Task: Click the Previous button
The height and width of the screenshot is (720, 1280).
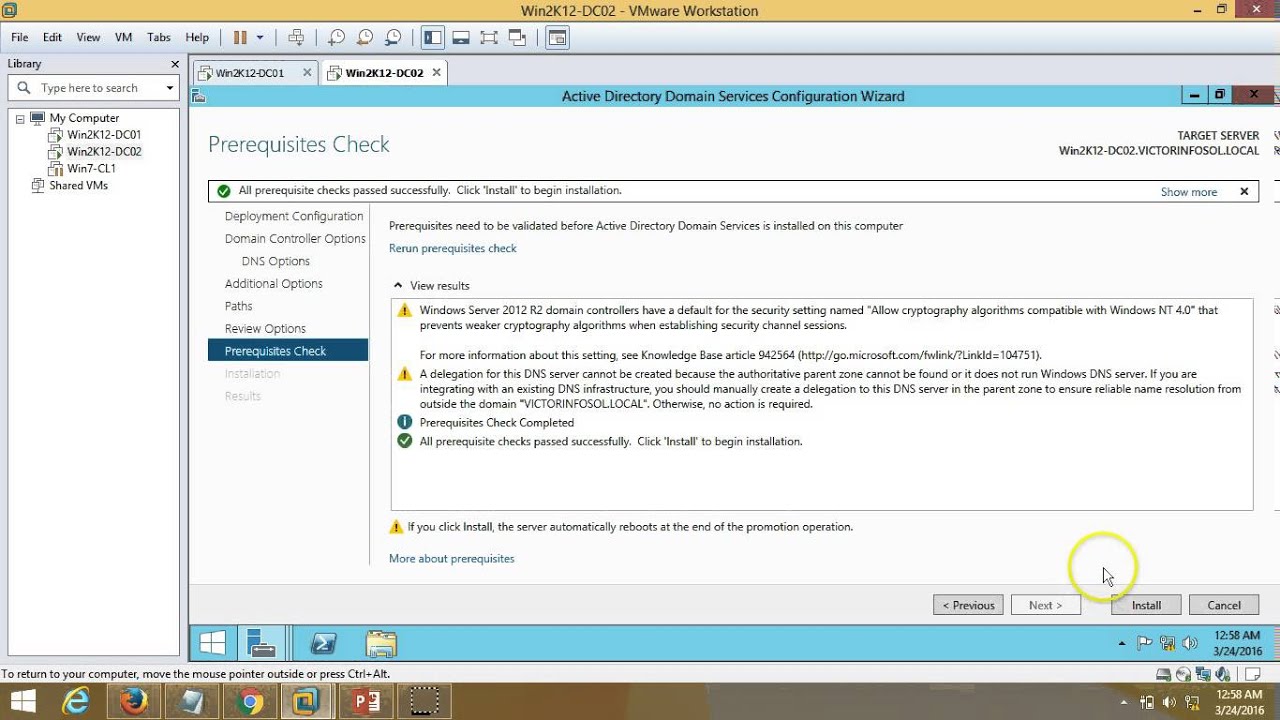Action: [968, 605]
